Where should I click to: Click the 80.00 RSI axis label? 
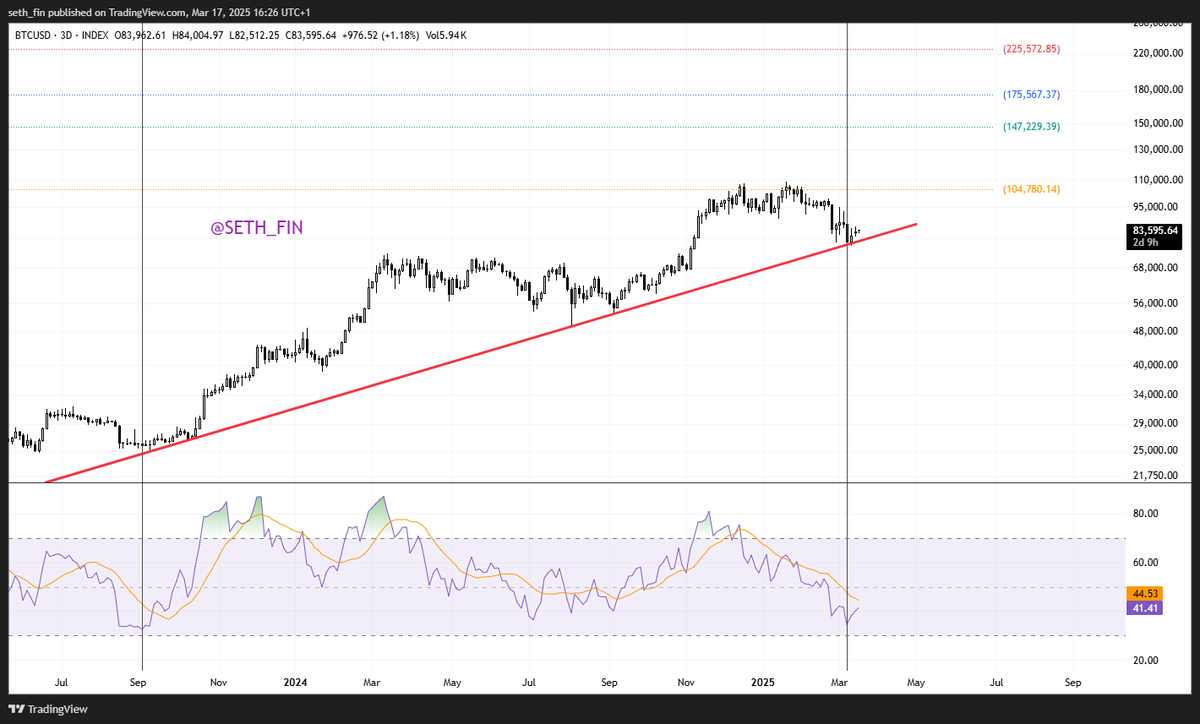1145,513
